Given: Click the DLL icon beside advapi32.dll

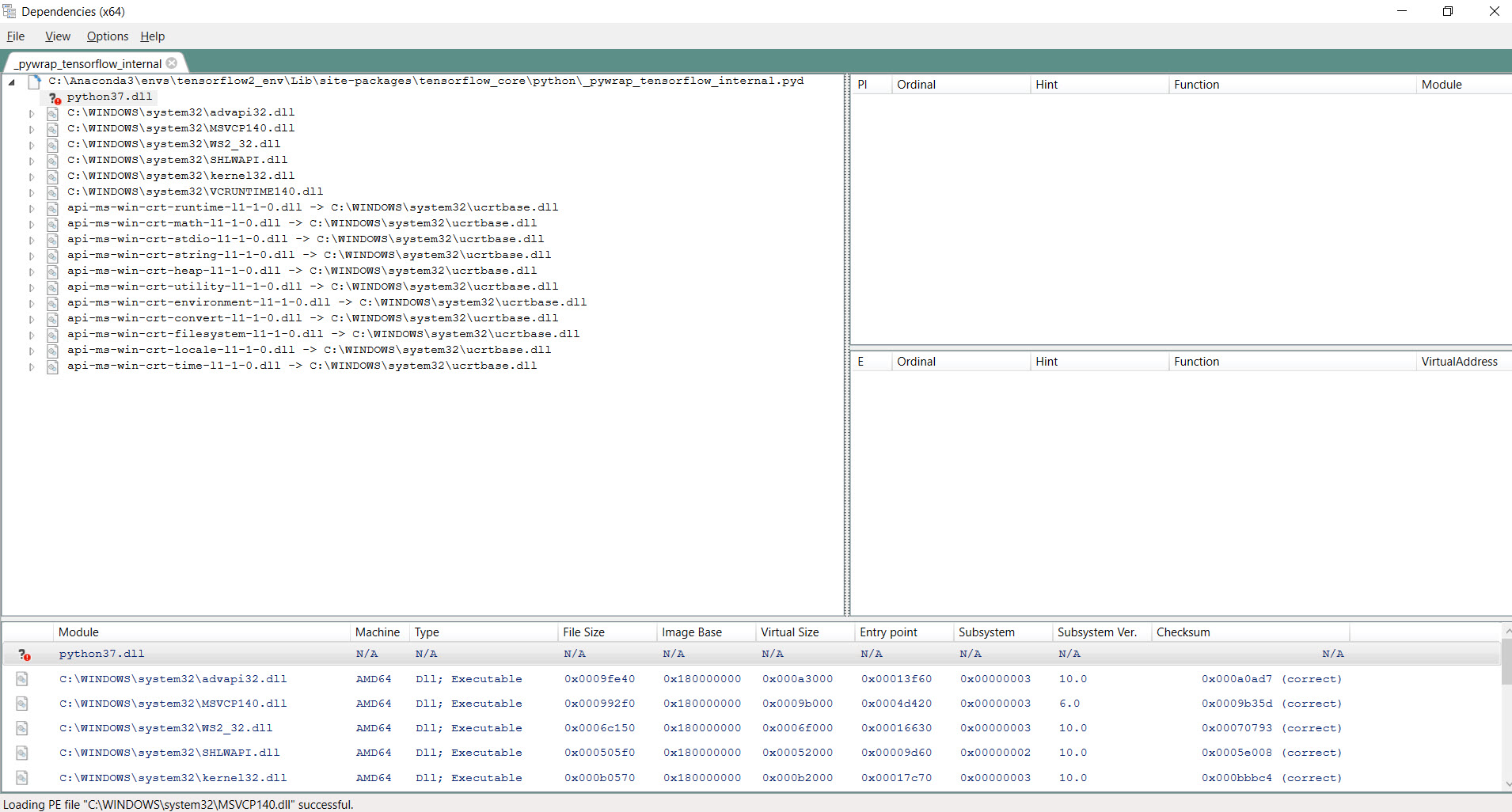Looking at the screenshot, I should pyautogui.click(x=52, y=112).
